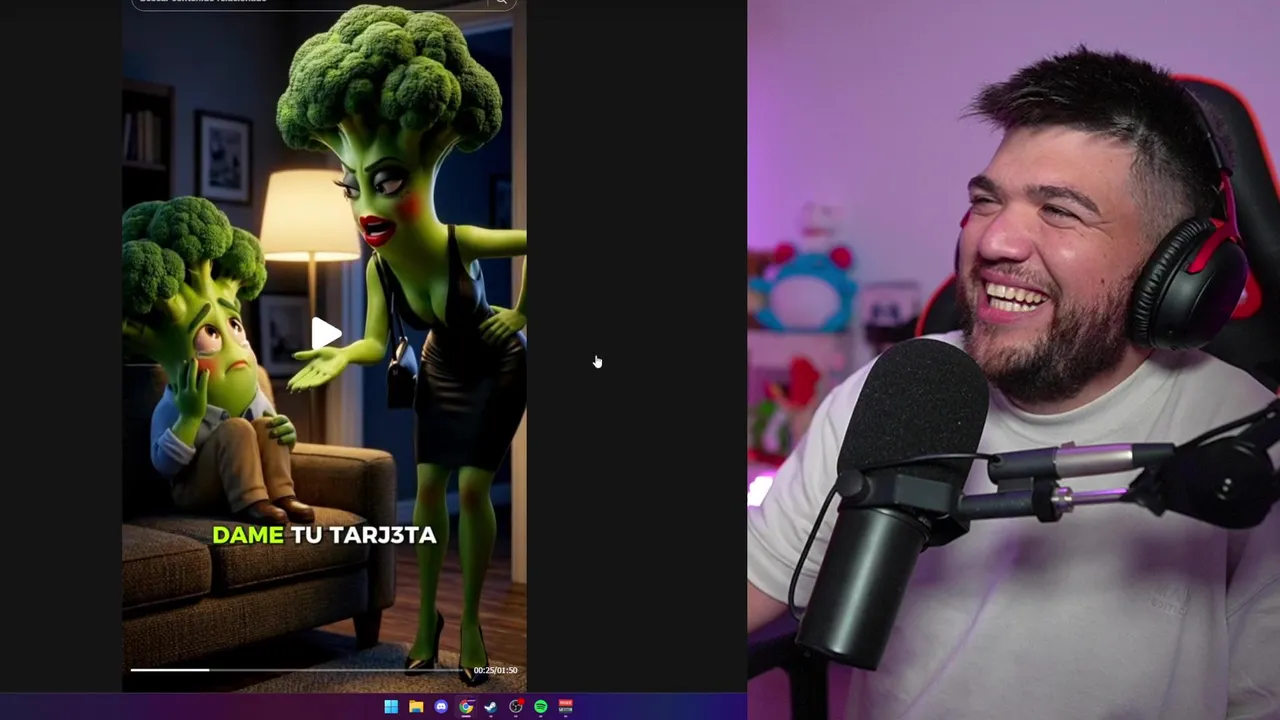Open File Explorer from the taskbar

point(416,707)
